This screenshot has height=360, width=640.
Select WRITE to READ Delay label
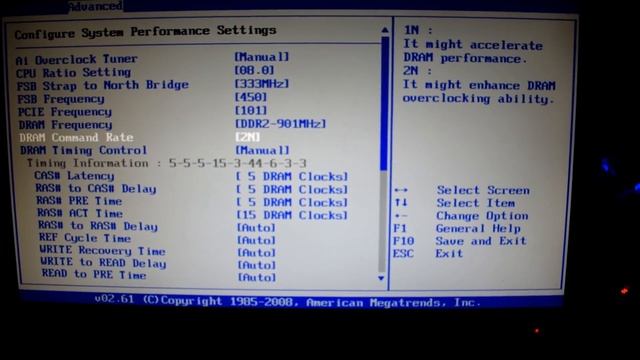point(103,262)
